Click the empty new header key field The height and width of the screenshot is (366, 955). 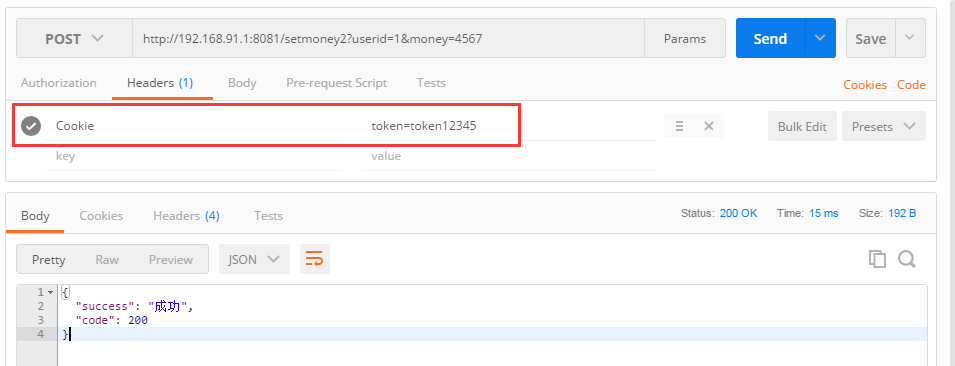click(194, 156)
